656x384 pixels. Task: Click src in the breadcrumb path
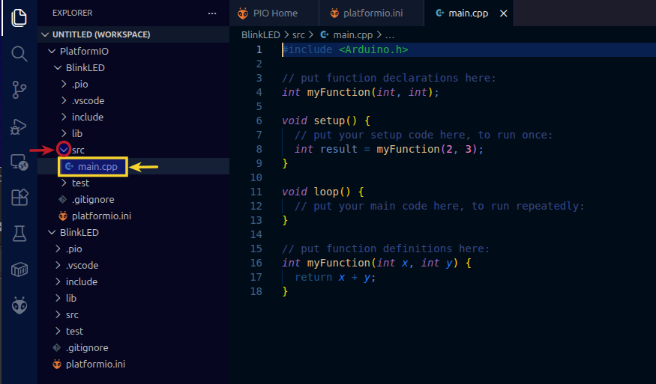[x=298, y=35]
